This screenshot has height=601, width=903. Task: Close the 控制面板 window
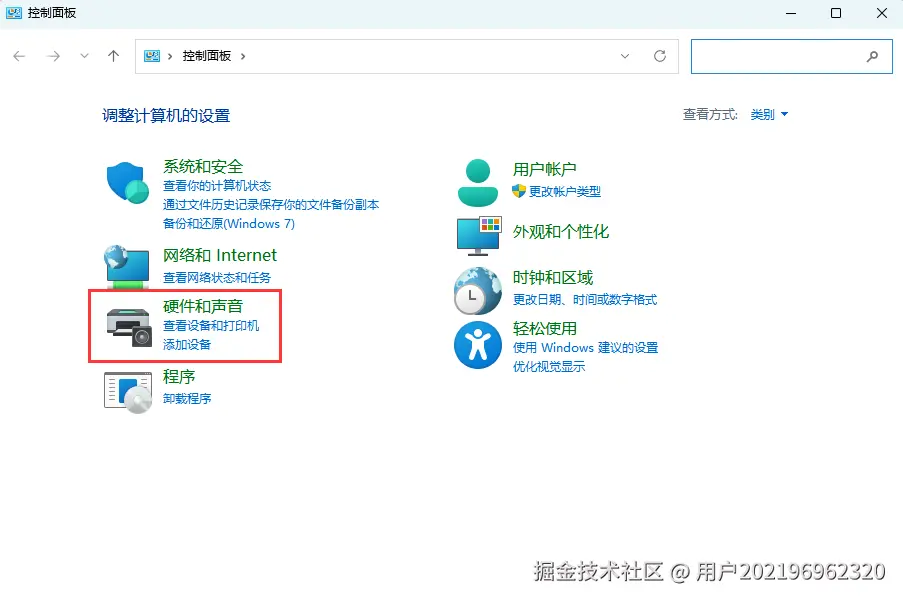click(x=881, y=13)
